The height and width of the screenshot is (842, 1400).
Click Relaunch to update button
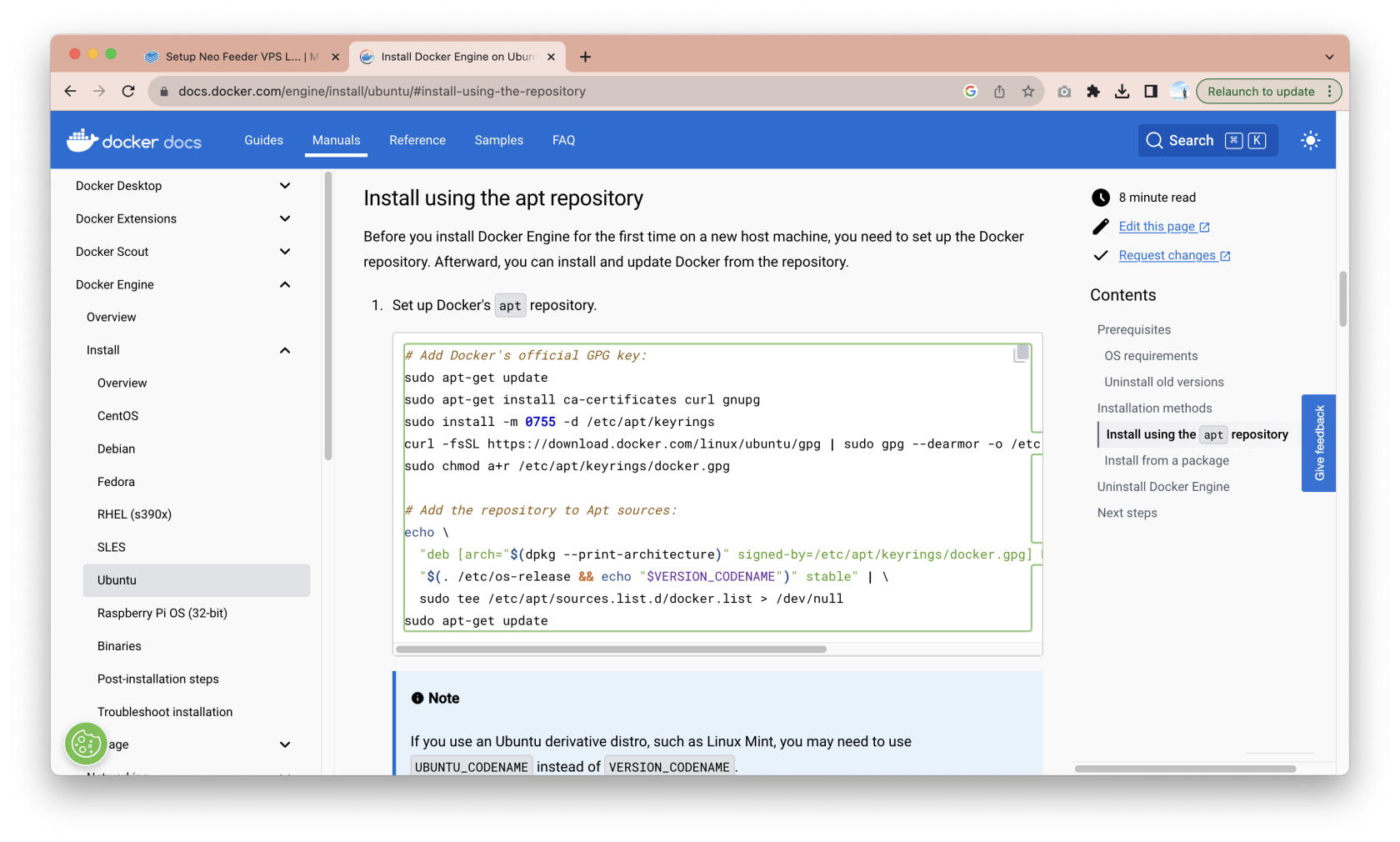1261,92
